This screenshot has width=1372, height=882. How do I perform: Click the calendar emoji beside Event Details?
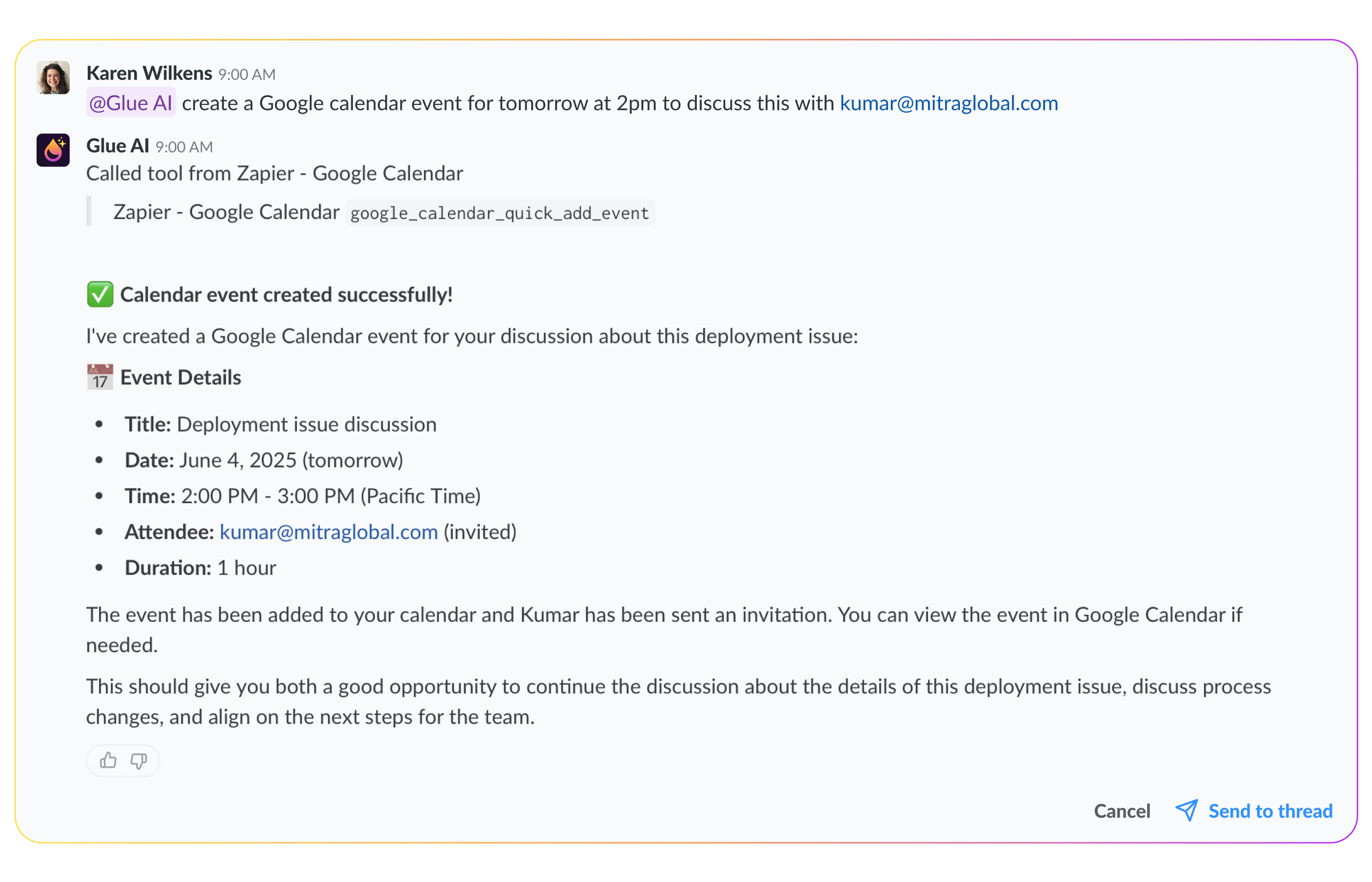99,377
